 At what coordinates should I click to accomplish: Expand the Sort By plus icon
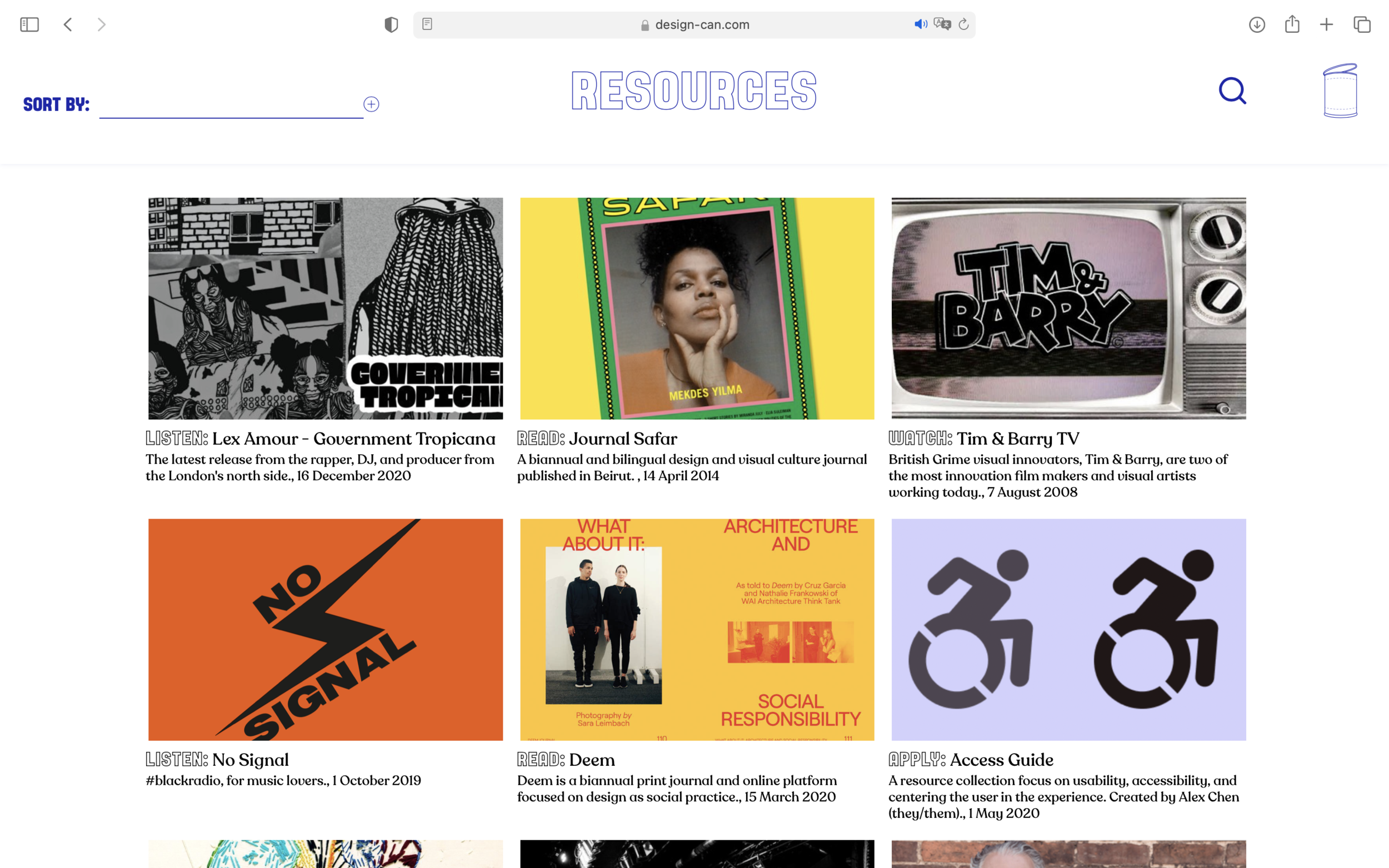tap(372, 104)
